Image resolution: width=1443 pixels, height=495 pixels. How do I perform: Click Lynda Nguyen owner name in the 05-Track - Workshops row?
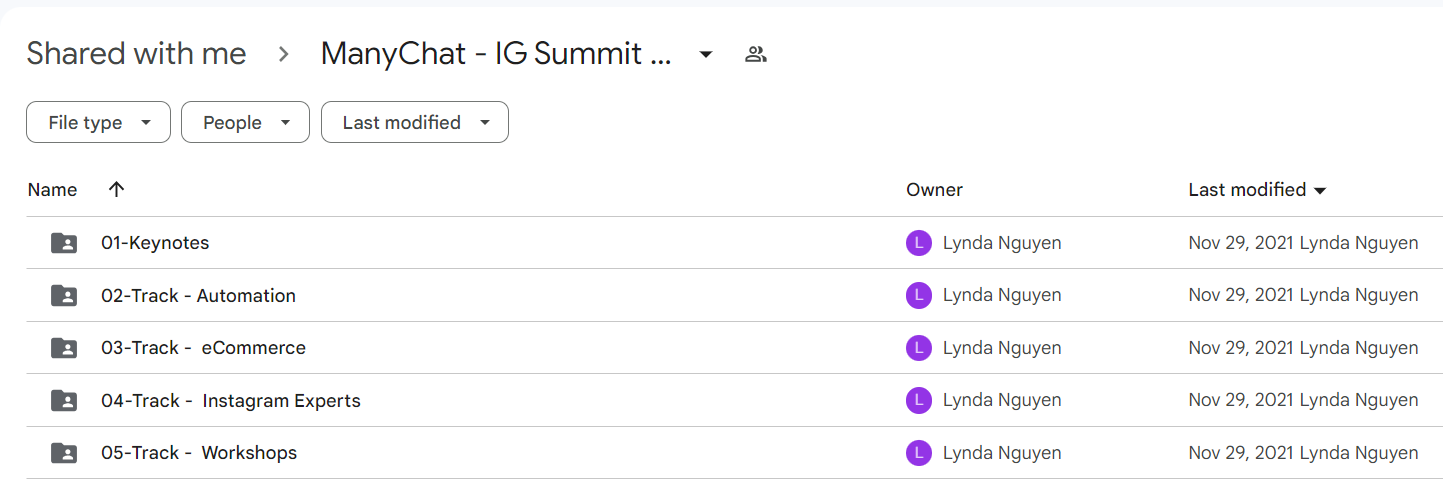pyautogui.click(x=1002, y=453)
